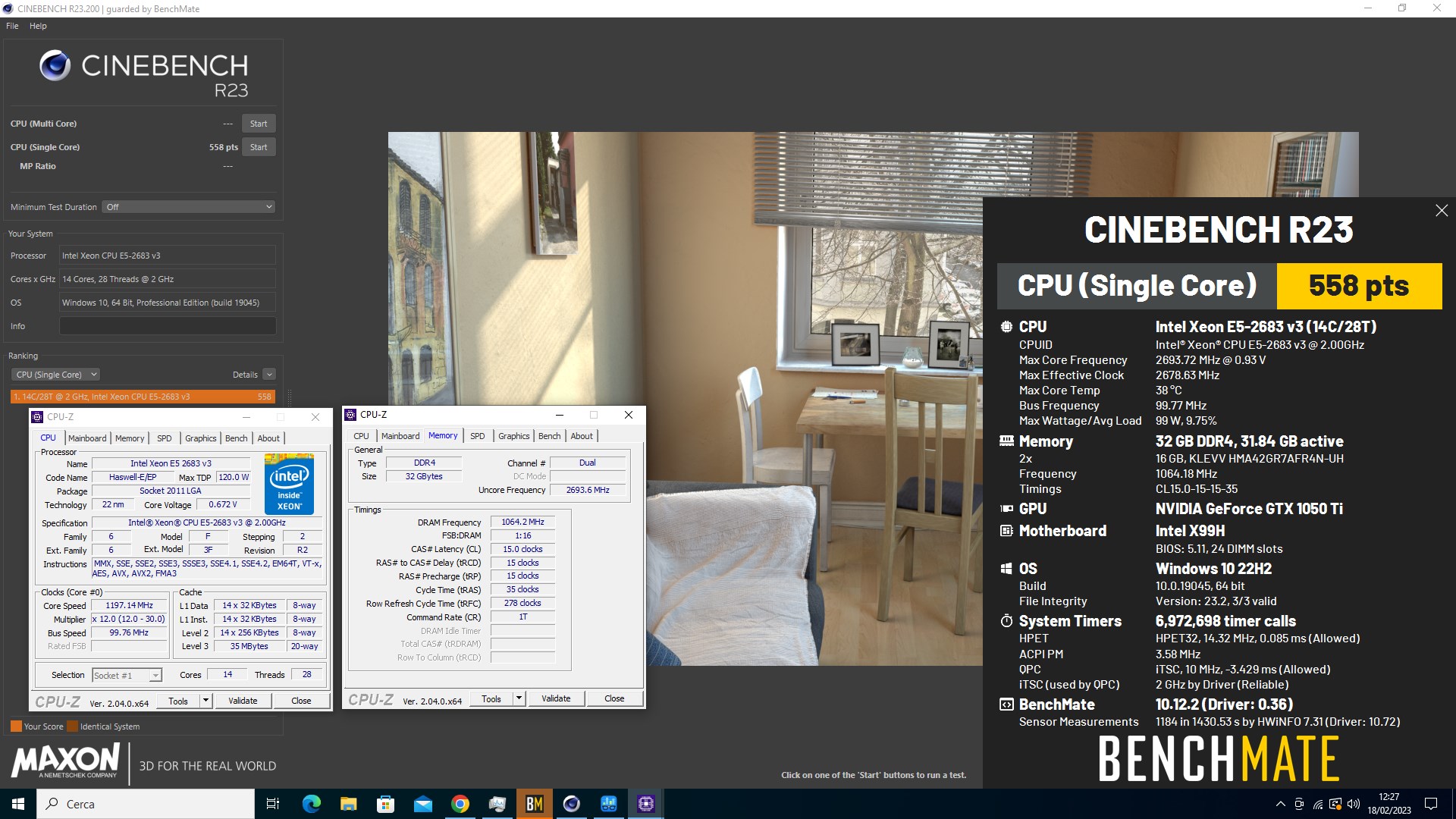Image resolution: width=1456 pixels, height=819 pixels.
Task: Open Microsoft Store from taskbar
Action: pos(385,804)
